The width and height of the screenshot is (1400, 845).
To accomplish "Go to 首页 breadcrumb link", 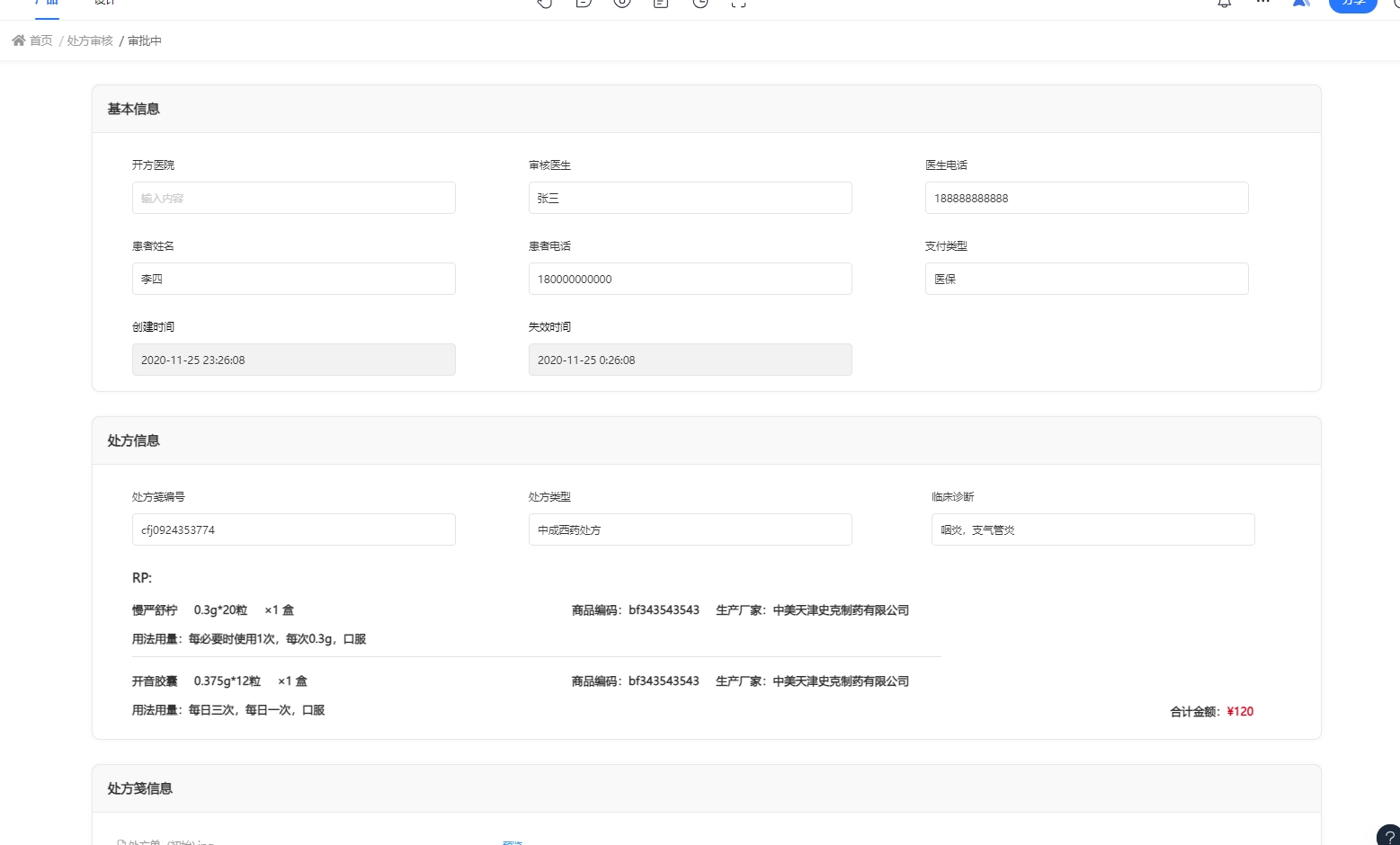I will coord(41,40).
